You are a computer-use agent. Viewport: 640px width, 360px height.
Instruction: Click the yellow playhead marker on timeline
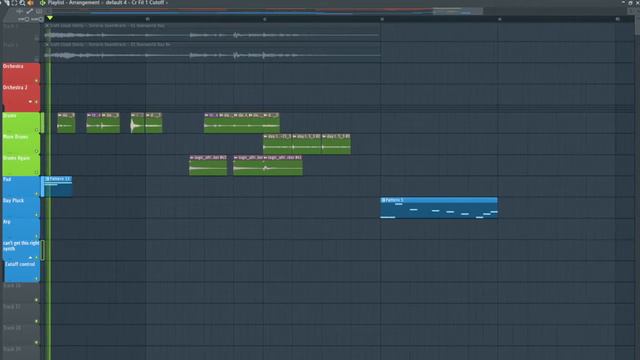pos(50,18)
